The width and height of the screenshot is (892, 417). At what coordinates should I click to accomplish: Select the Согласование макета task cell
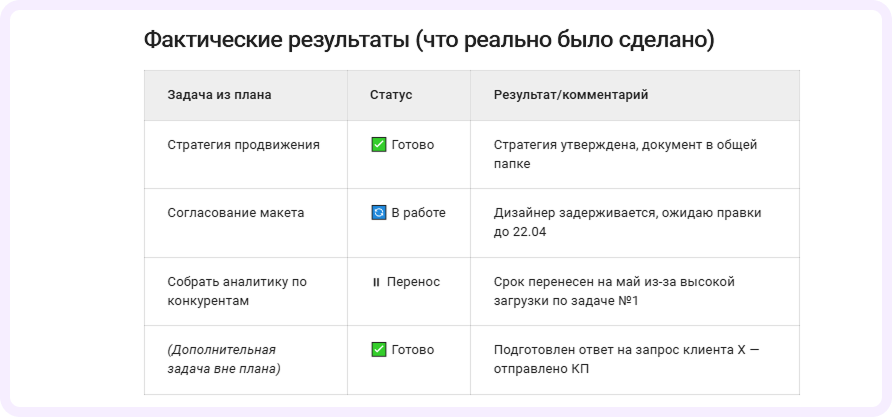(236, 213)
